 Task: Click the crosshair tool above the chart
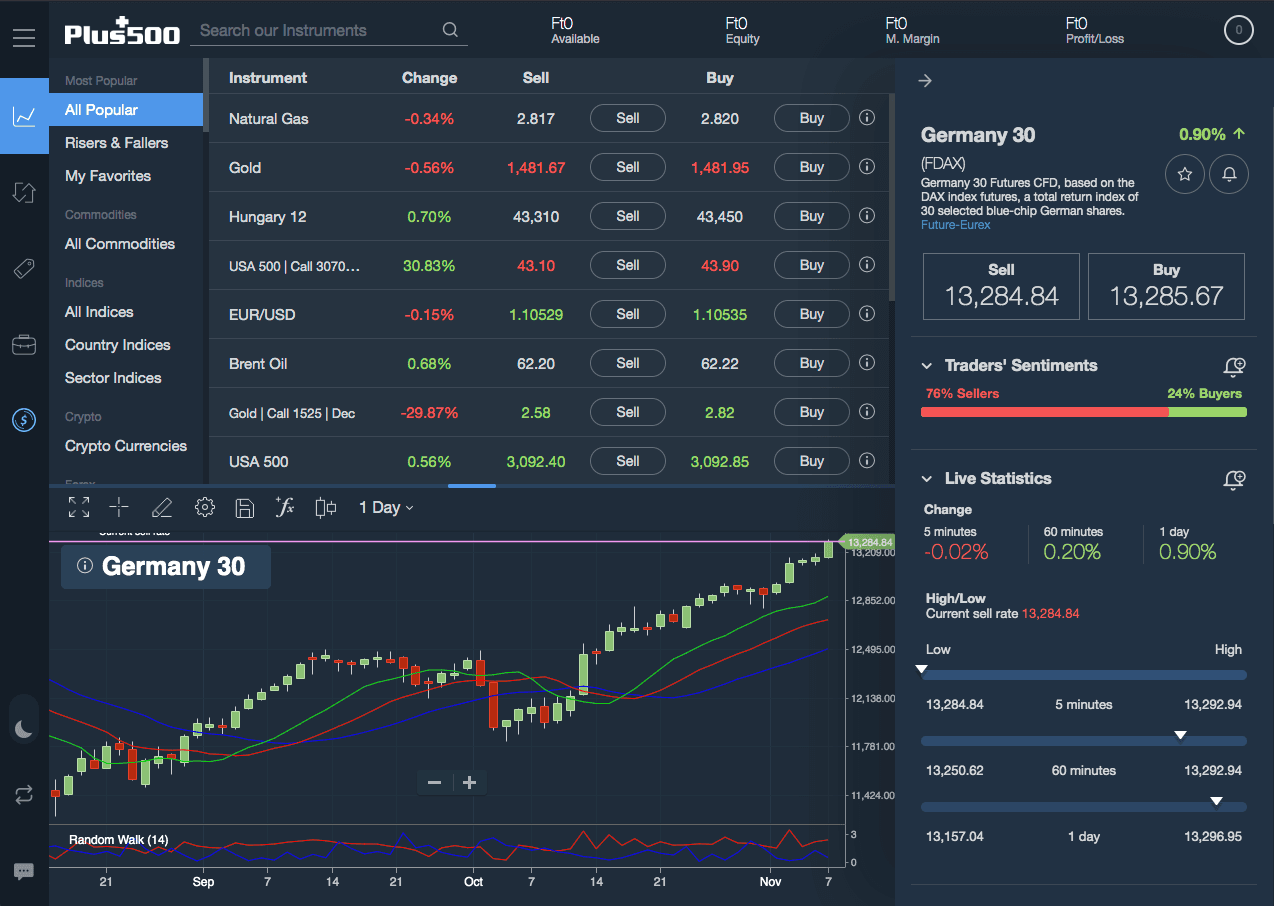click(119, 507)
